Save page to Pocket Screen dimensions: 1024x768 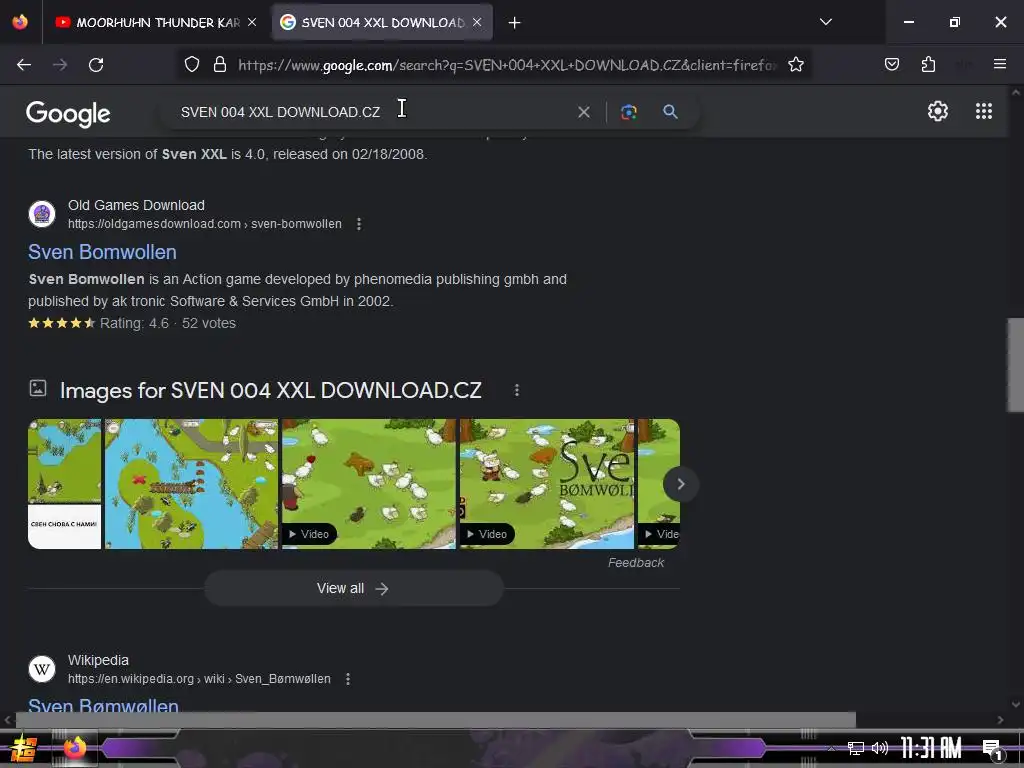coord(892,64)
